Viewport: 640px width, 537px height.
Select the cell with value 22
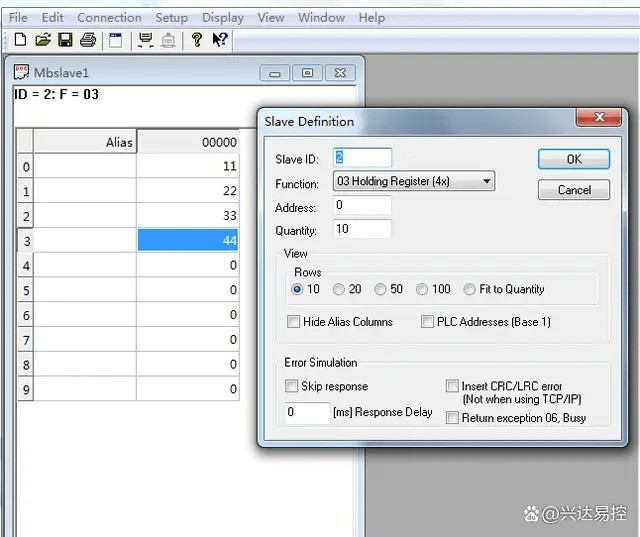pos(188,191)
